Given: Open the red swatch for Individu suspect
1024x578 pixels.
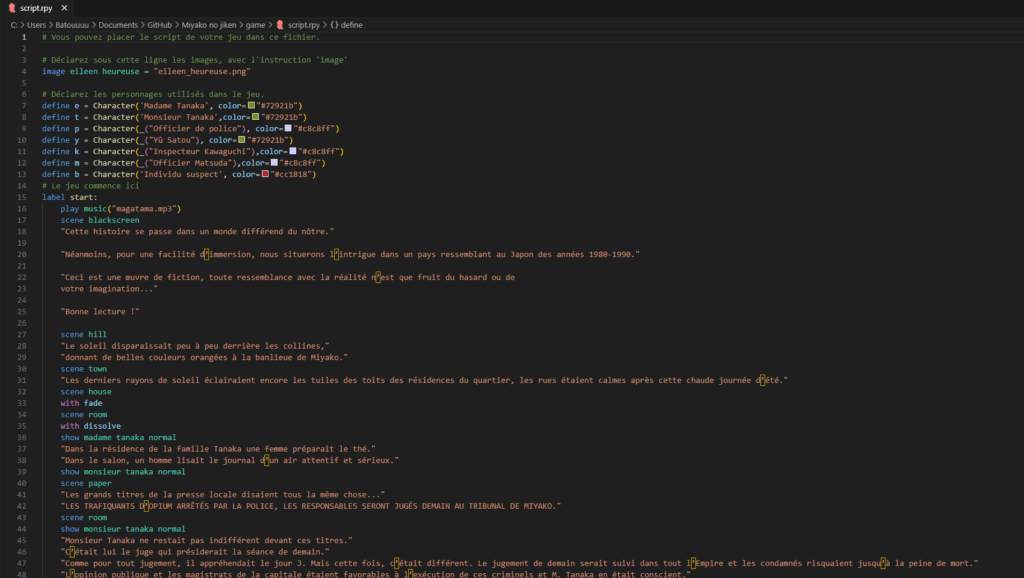Looking at the screenshot, I should (x=265, y=174).
